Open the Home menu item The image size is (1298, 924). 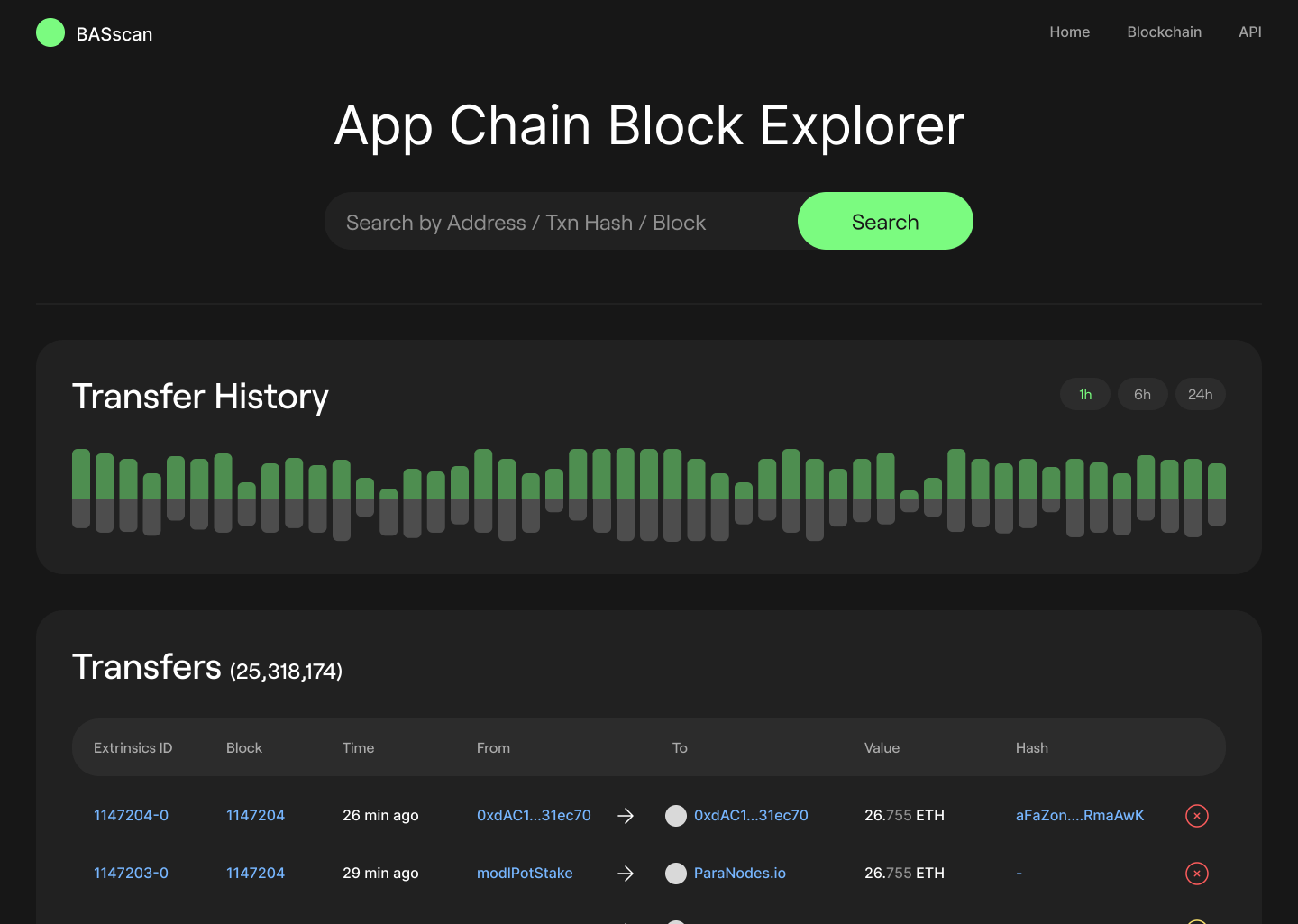tap(1069, 32)
